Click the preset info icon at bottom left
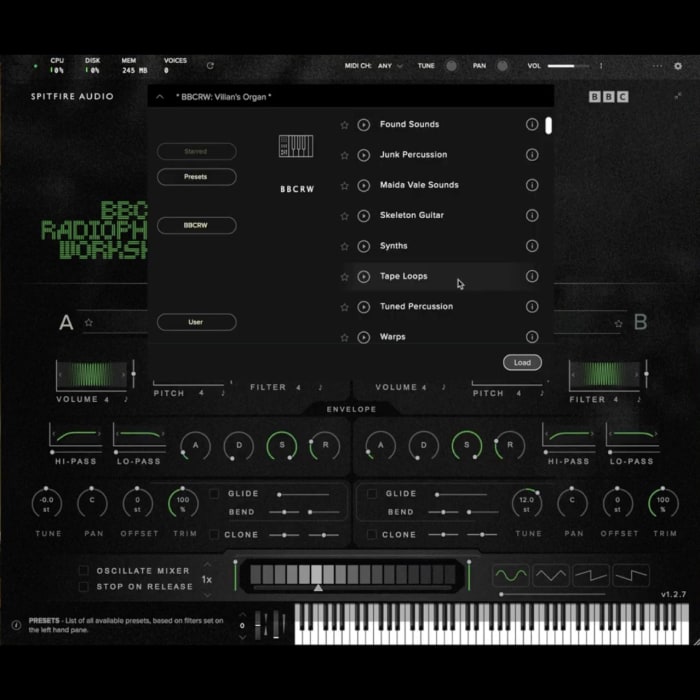Screen dimensions: 700x700 (17, 625)
